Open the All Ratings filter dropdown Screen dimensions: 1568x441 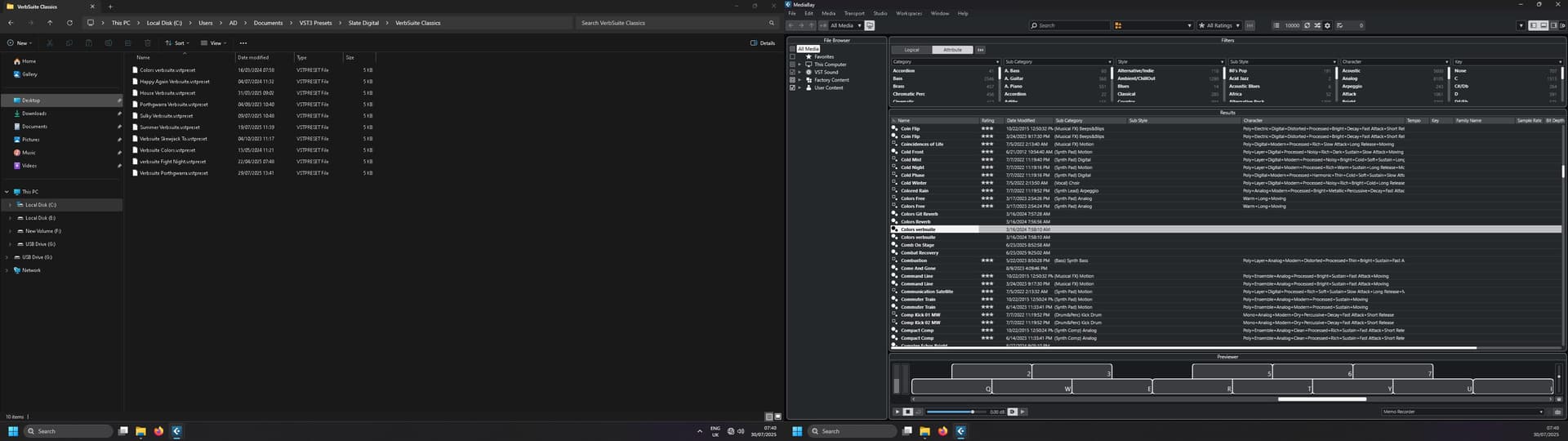pyautogui.click(x=1218, y=25)
